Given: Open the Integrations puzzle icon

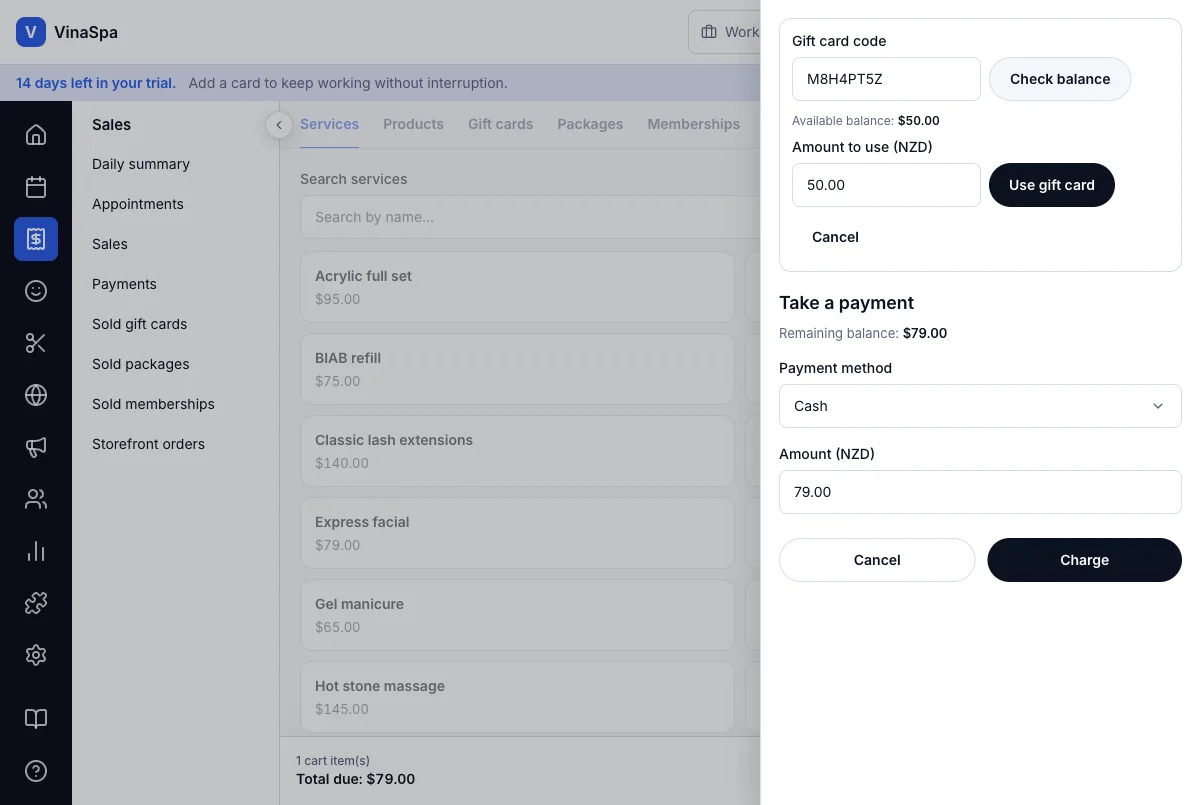Looking at the screenshot, I should click(36, 603).
